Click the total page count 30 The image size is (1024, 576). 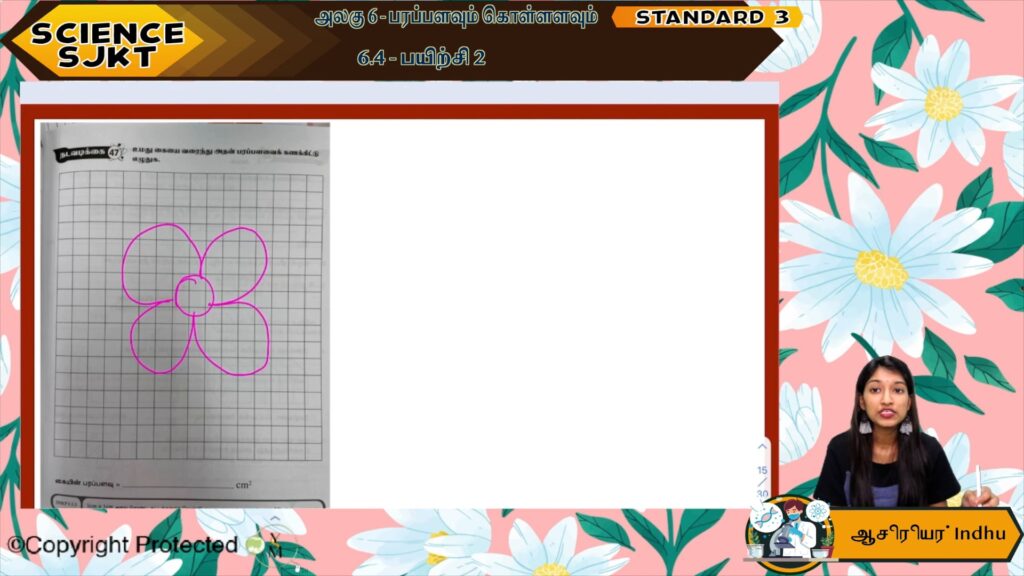[x=762, y=494]
